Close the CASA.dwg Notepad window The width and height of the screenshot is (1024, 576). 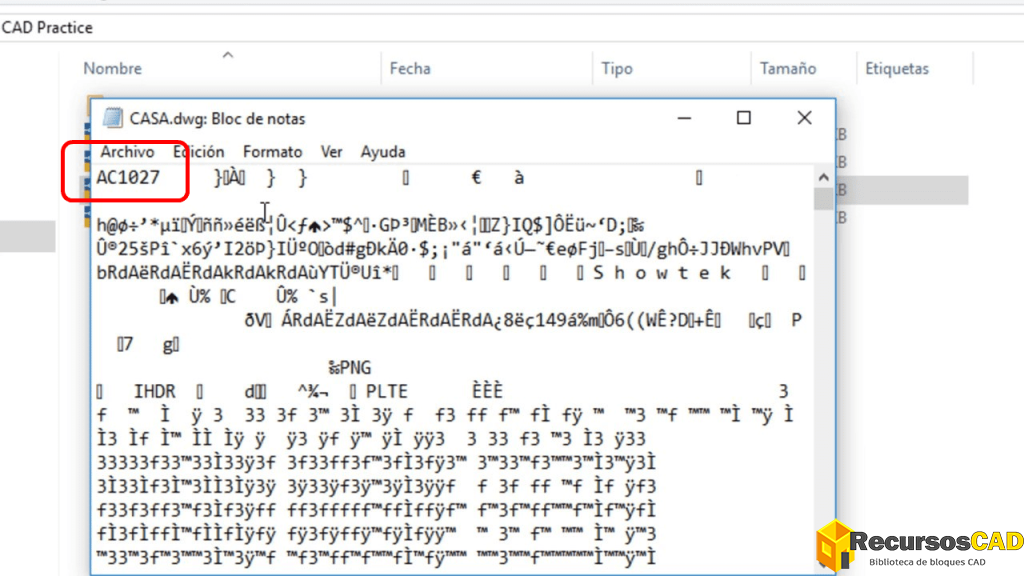804,118
